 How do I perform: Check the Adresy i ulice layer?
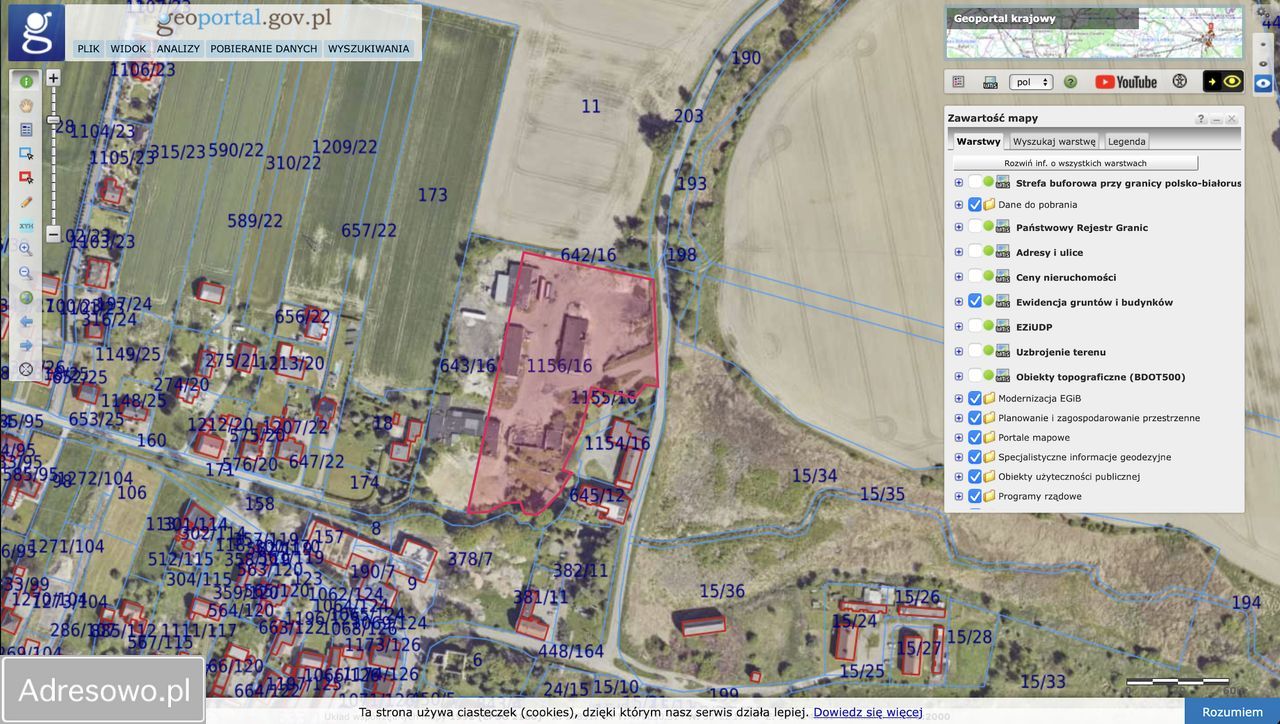click(975, 252)
